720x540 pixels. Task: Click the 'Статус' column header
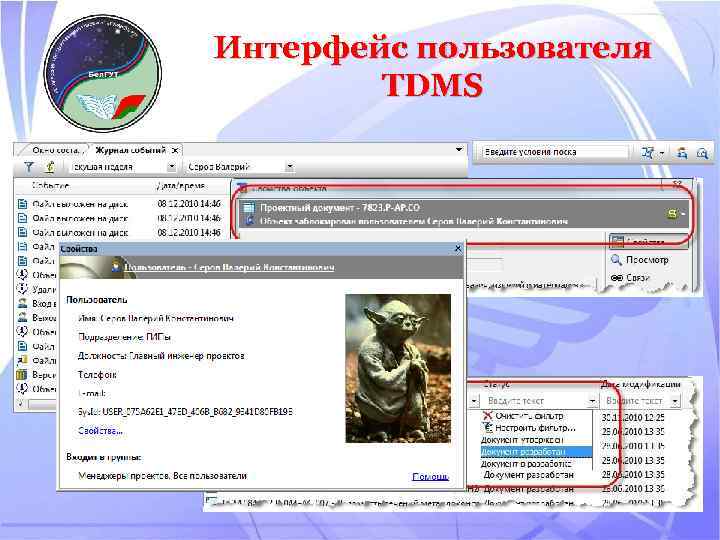coord(497,384)
